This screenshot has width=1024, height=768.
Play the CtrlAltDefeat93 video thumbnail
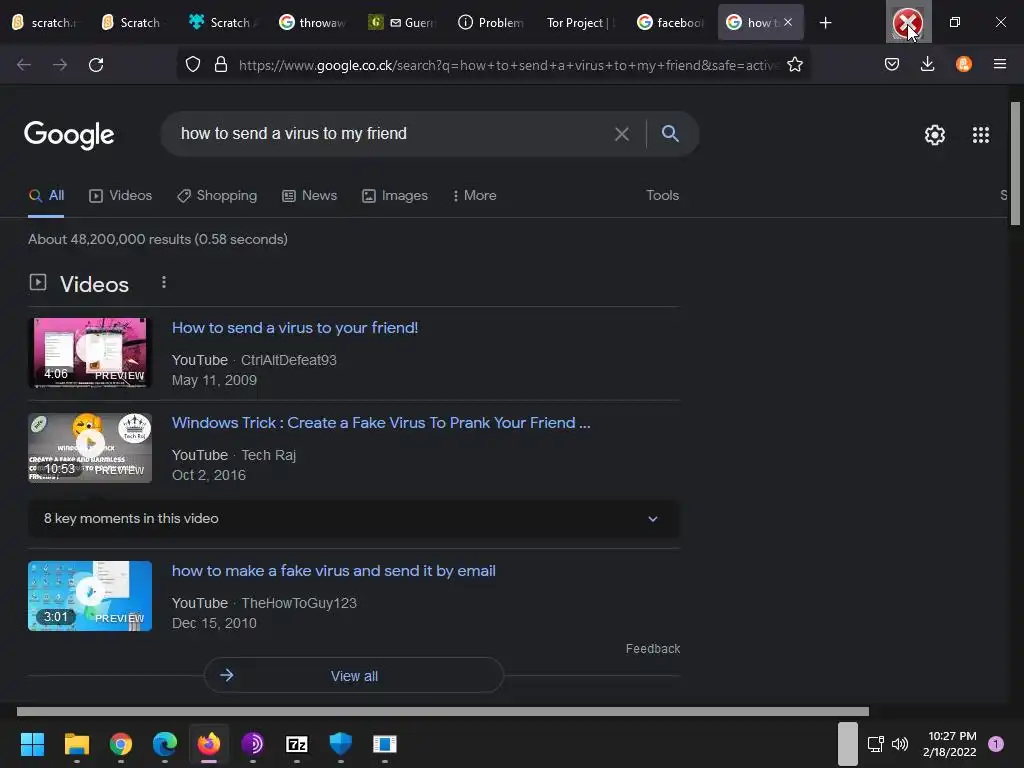coord(90,353)
